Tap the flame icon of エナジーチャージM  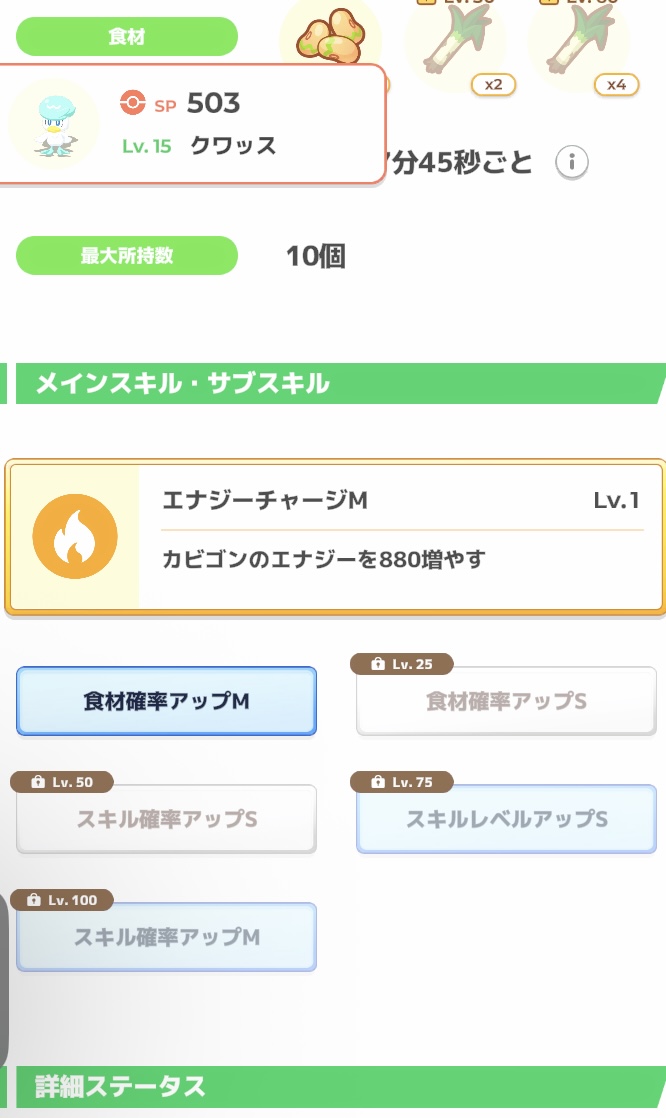(75, 537)
